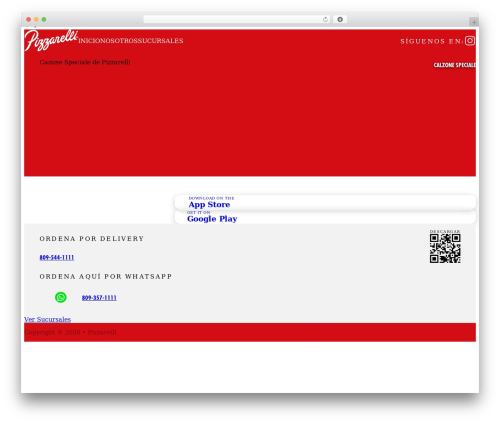500x423 pixels.
Task: Click the browser extension icon beside address bar
Action: (x=340, y=20)
